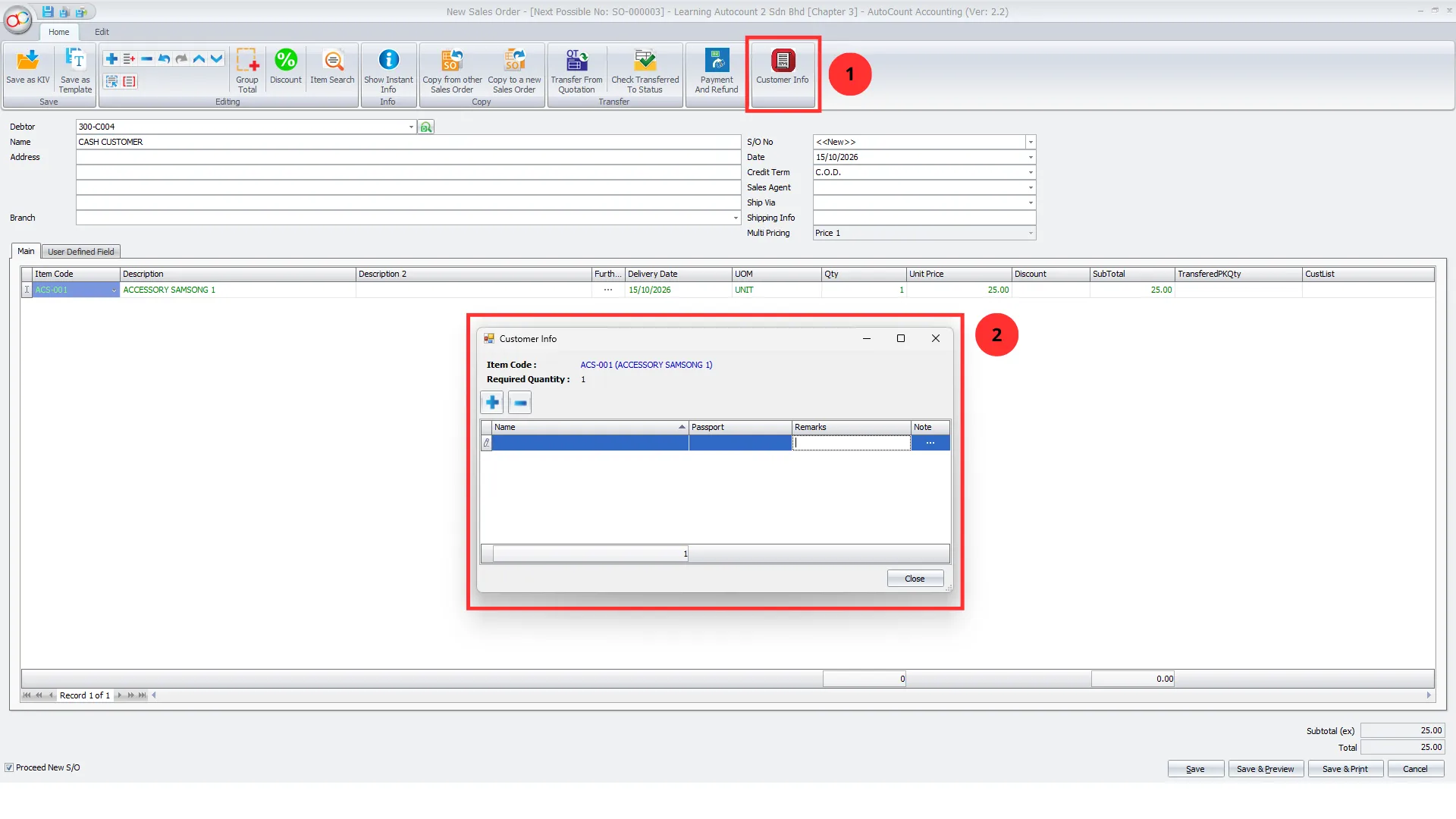The width and height of the screenshot is (1456, 819).
Task: Open the Note ellipsis in Customer Info row
Action: click(x=930, y=443)
